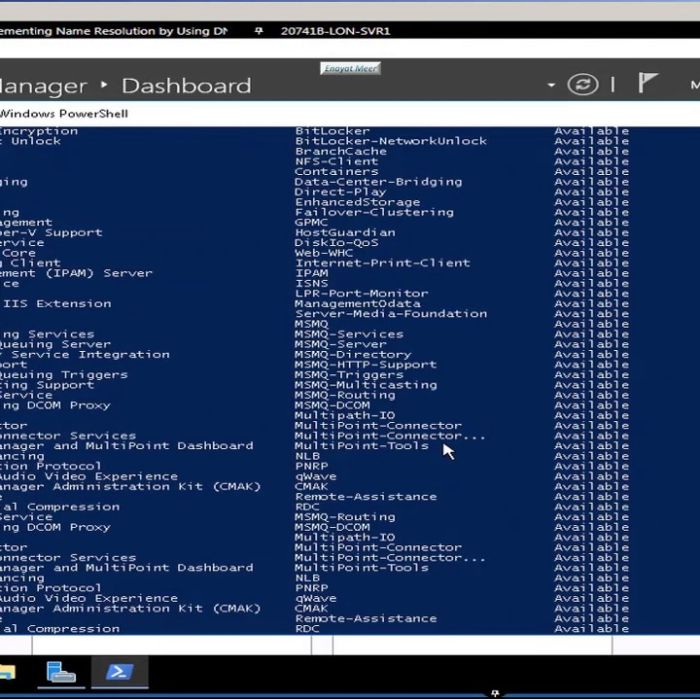Select the BitLocker-NetworkUnlock feature name

[x=391, y=141]
